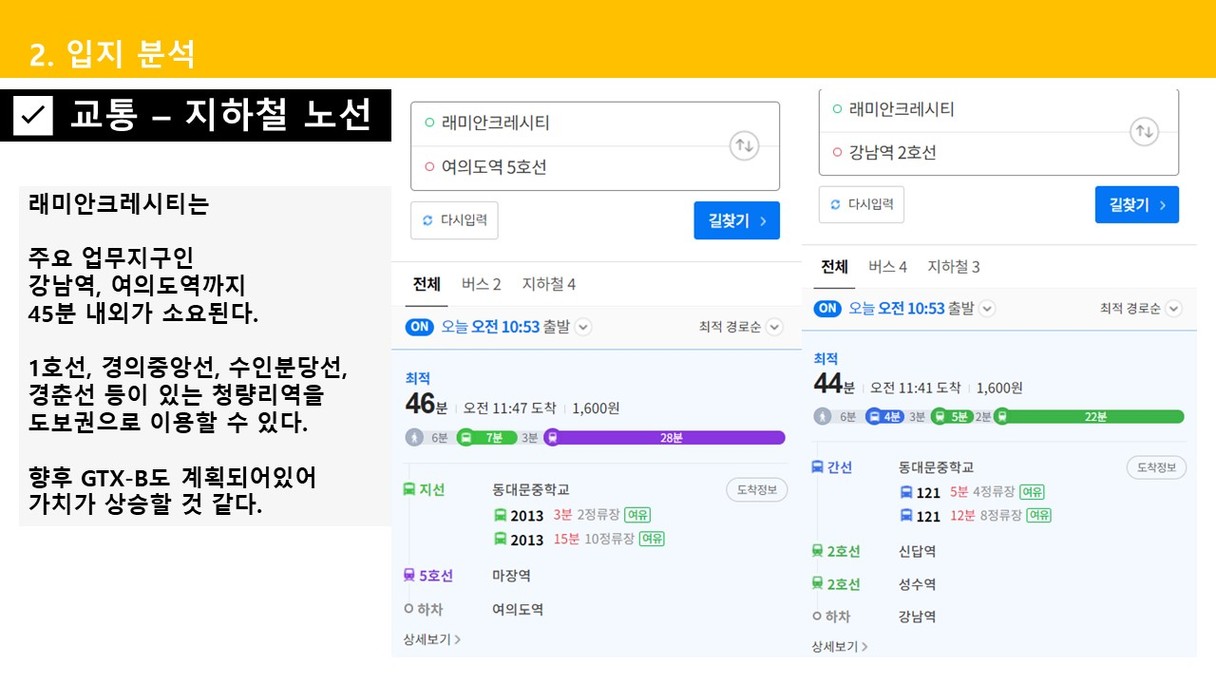Swap origin and destination for 여의도역 route

click(744, 146)
